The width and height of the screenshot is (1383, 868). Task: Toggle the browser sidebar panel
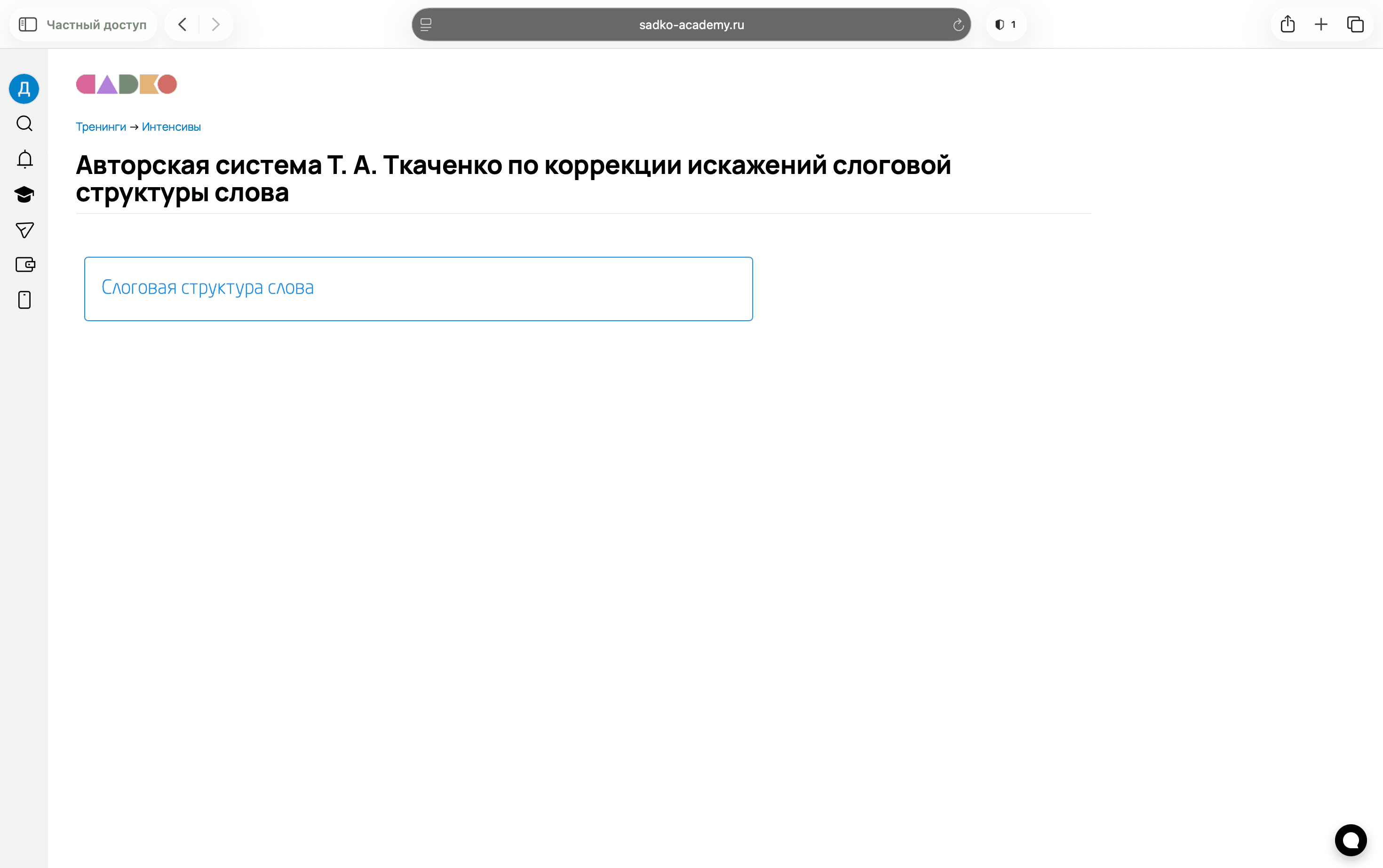tap(27, 24)
